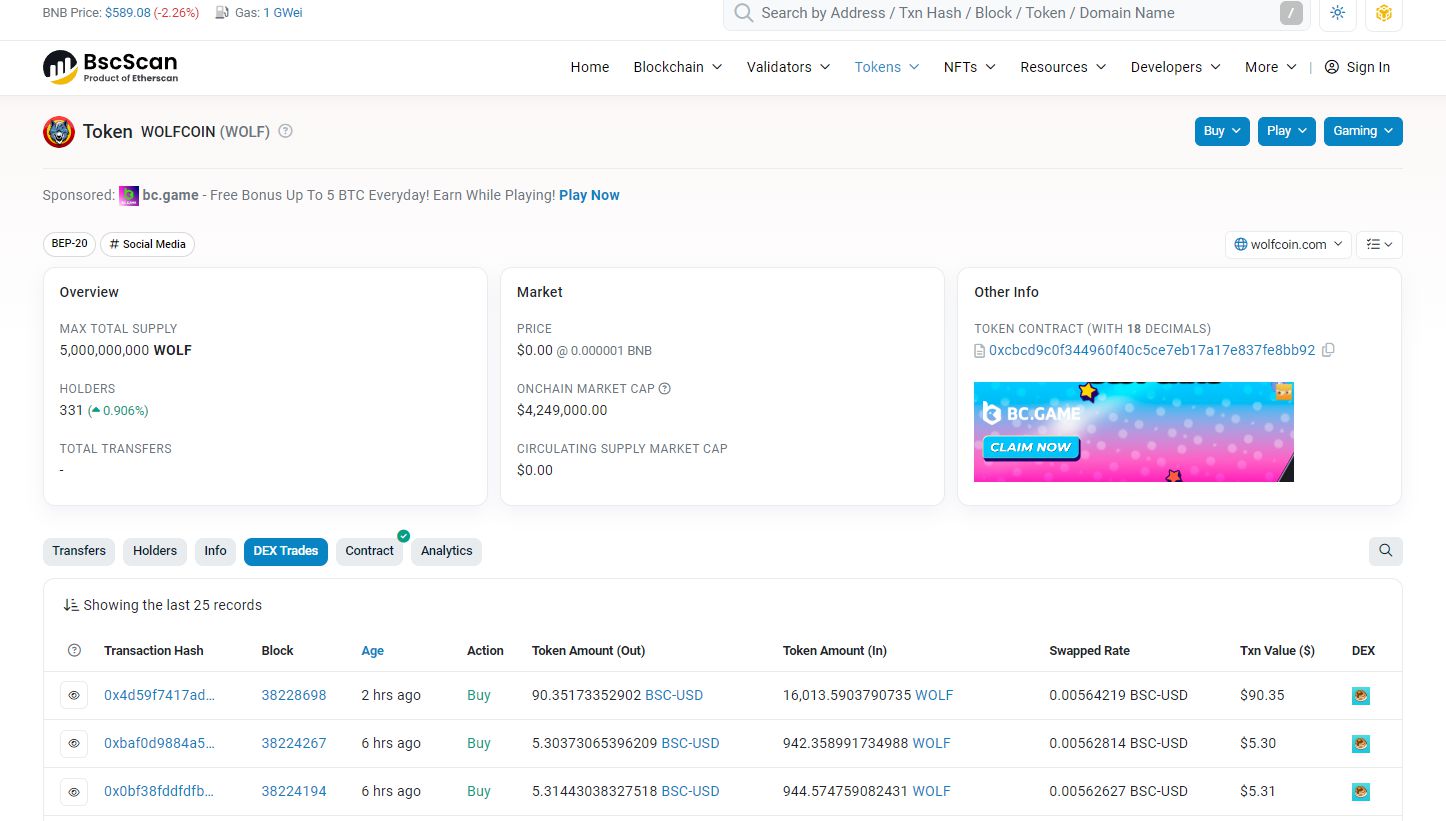Open transaction hash 0x4d59f7417ad link
Image resolution: width=1446 pixels, height=821 pixels.
(159, 695)
